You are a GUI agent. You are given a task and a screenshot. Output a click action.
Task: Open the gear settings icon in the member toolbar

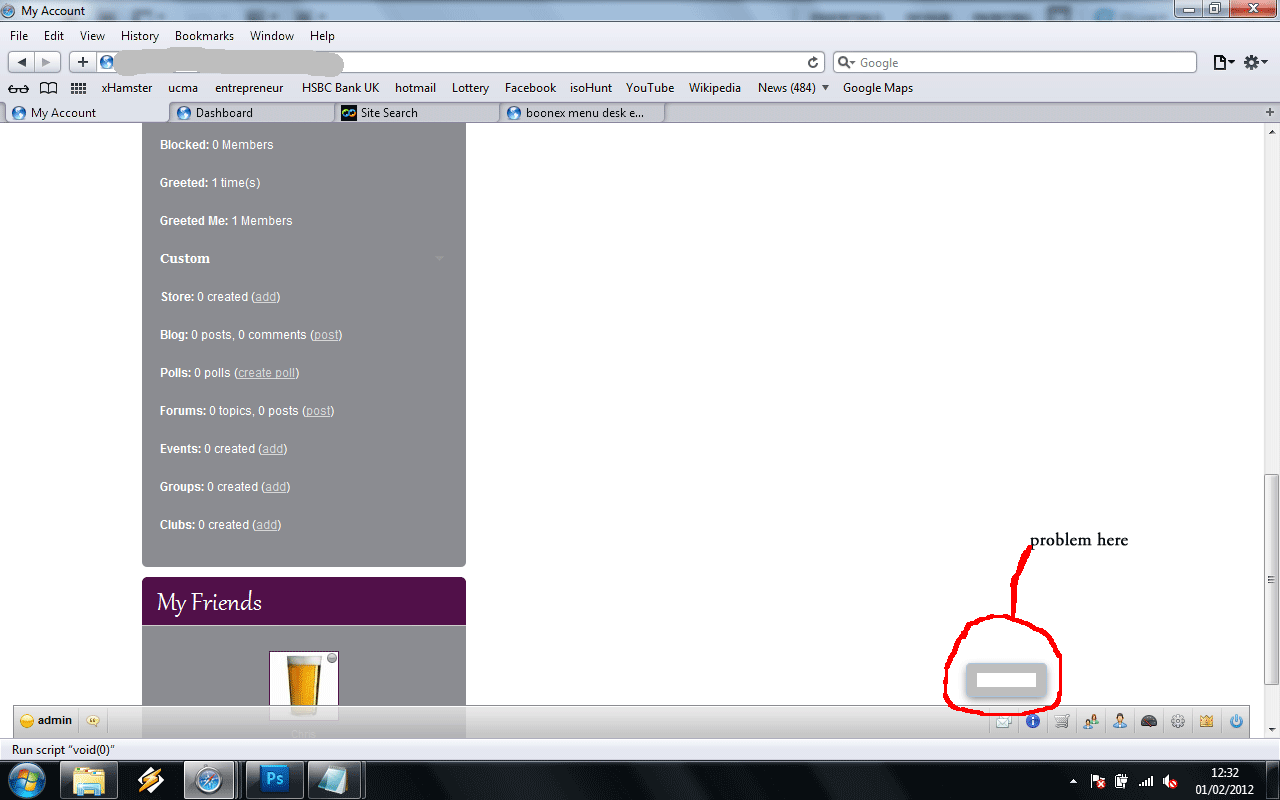coord(1178,721)
